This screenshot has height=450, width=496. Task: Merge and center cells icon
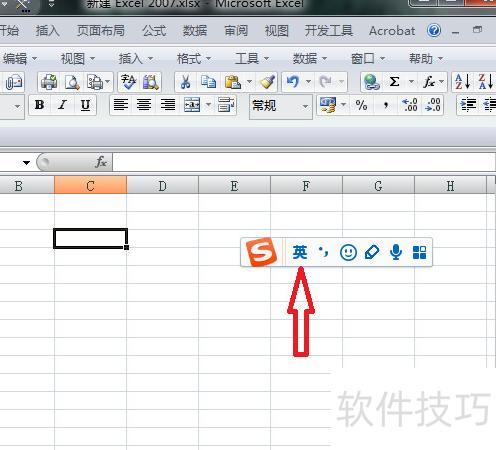click(192, 105)
